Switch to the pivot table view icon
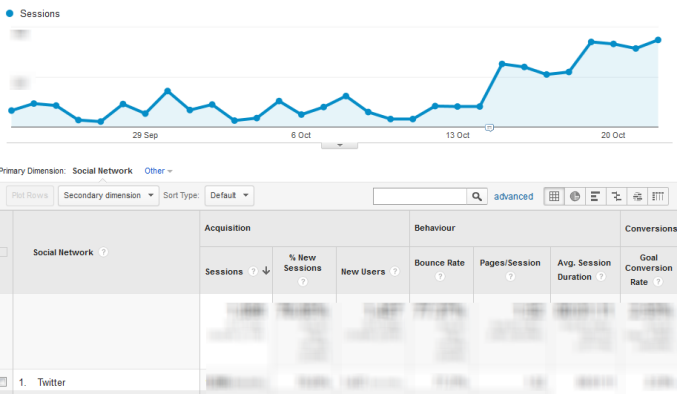 point(658,196)
